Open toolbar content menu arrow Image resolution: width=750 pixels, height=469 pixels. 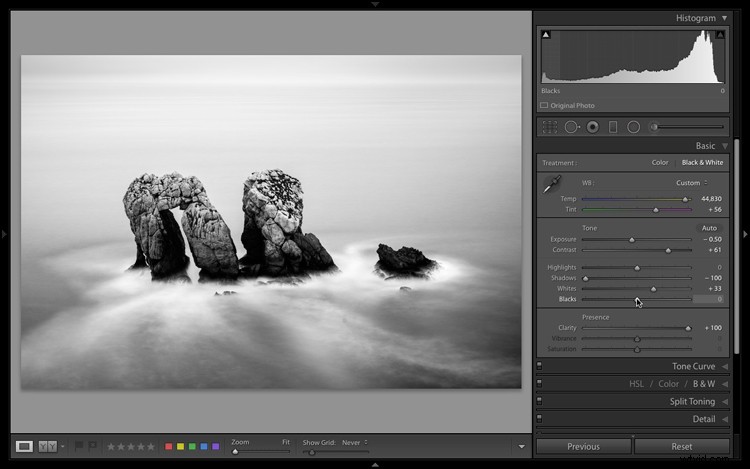click(x=521, y=447)
